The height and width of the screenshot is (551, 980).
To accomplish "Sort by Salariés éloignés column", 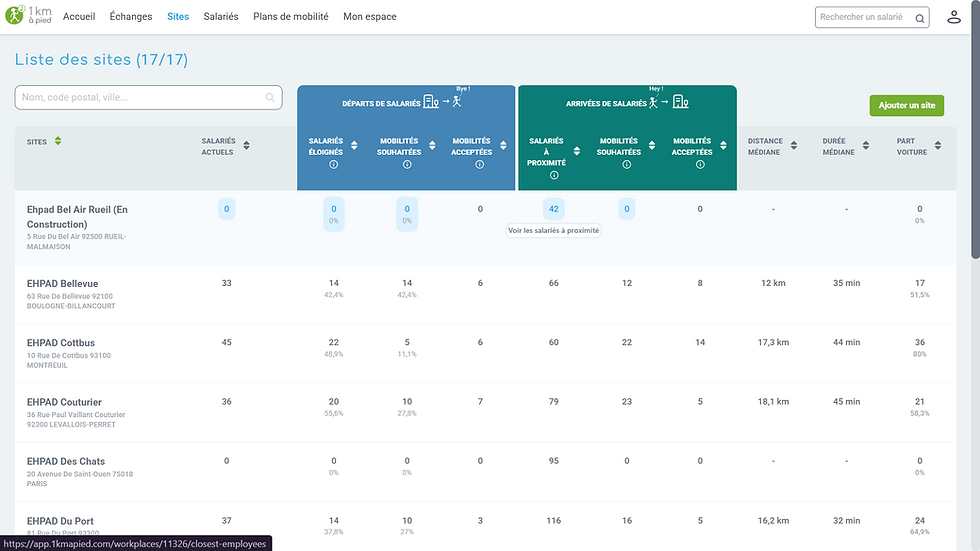I will pyautogui.click(x=354, y=146).
